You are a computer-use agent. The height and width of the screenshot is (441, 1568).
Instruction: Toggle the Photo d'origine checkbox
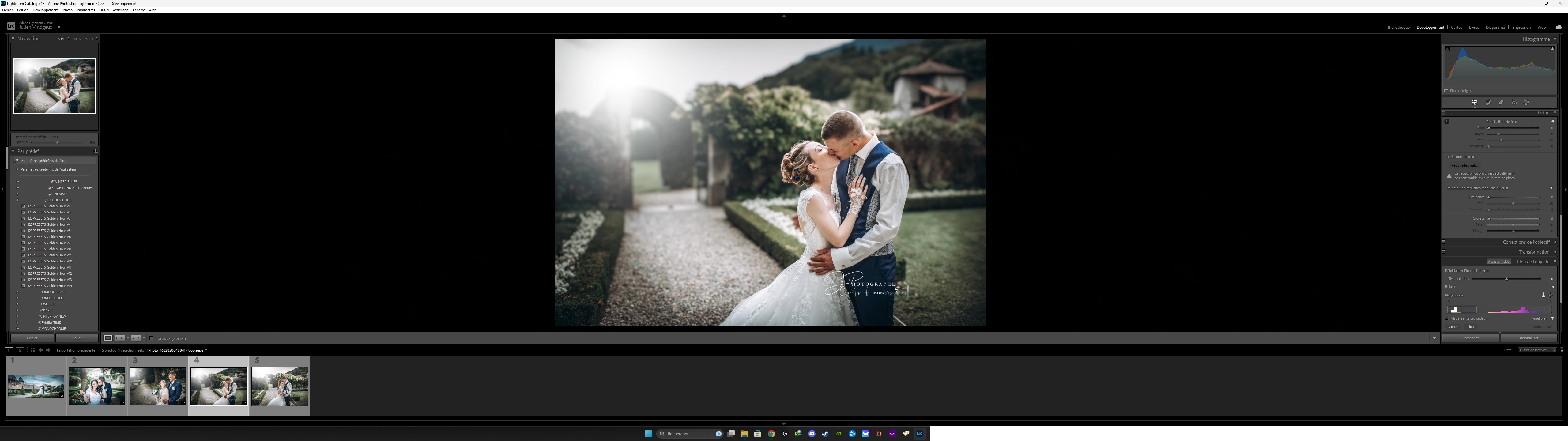1446,91
